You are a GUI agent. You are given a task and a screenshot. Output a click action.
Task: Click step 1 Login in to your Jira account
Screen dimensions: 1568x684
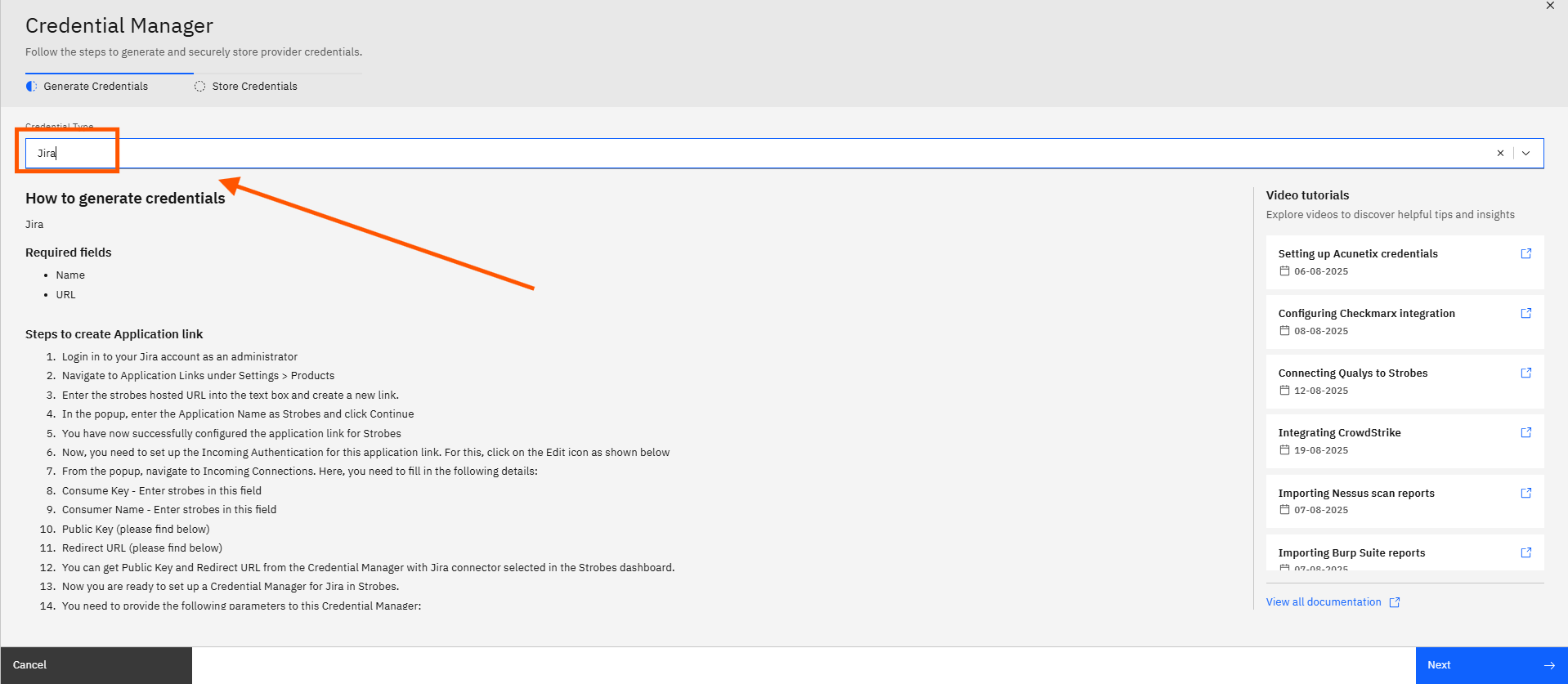tap(180, 357)
